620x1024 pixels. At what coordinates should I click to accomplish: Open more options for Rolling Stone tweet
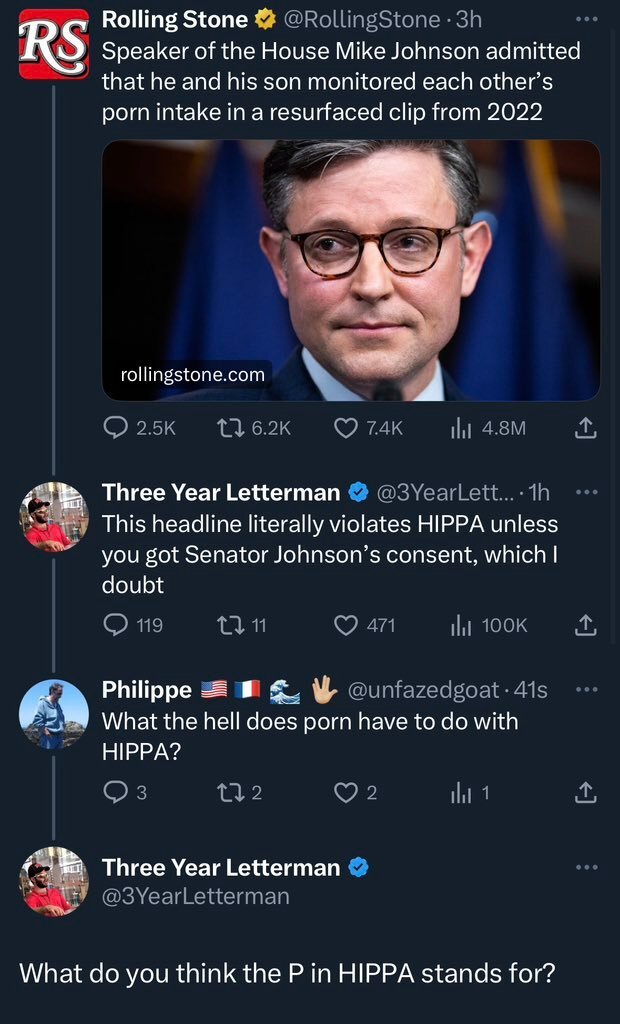coord(587,19)
